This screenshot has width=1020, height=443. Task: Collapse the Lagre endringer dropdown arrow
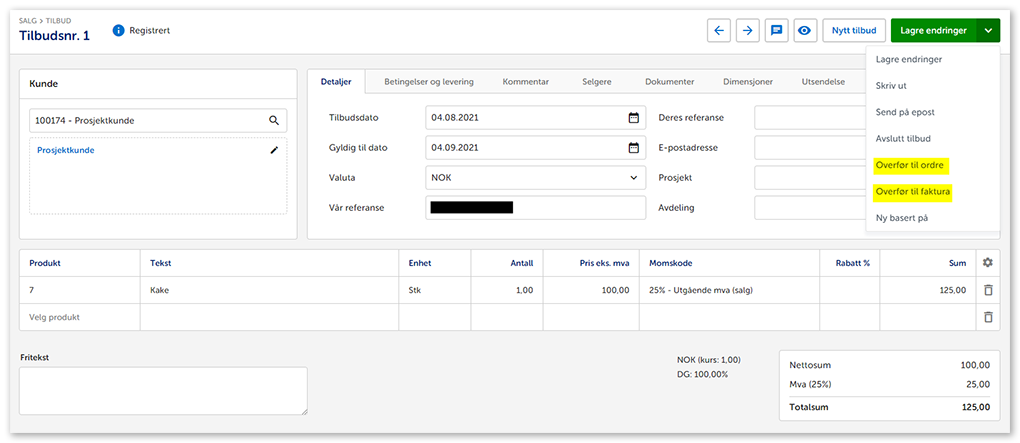pos(987,31)
